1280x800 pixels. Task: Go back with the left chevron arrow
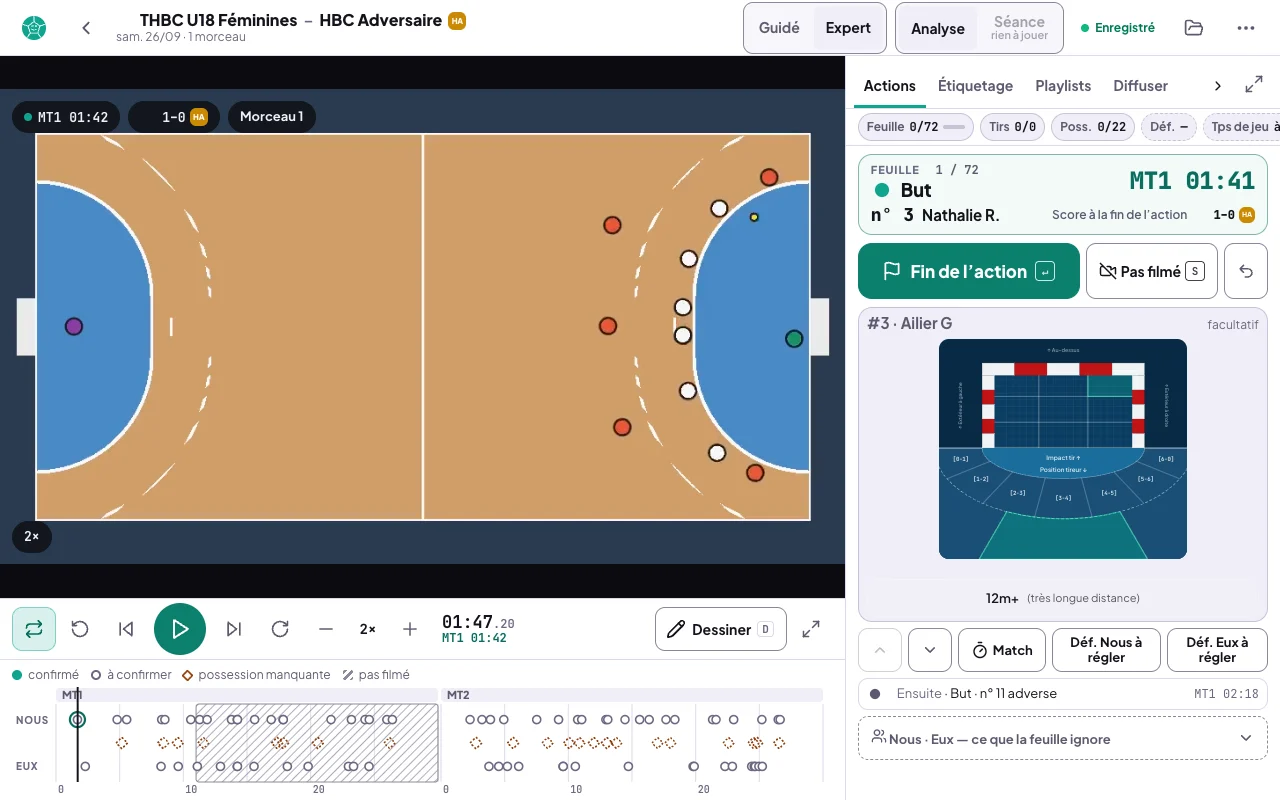point(86,28)
